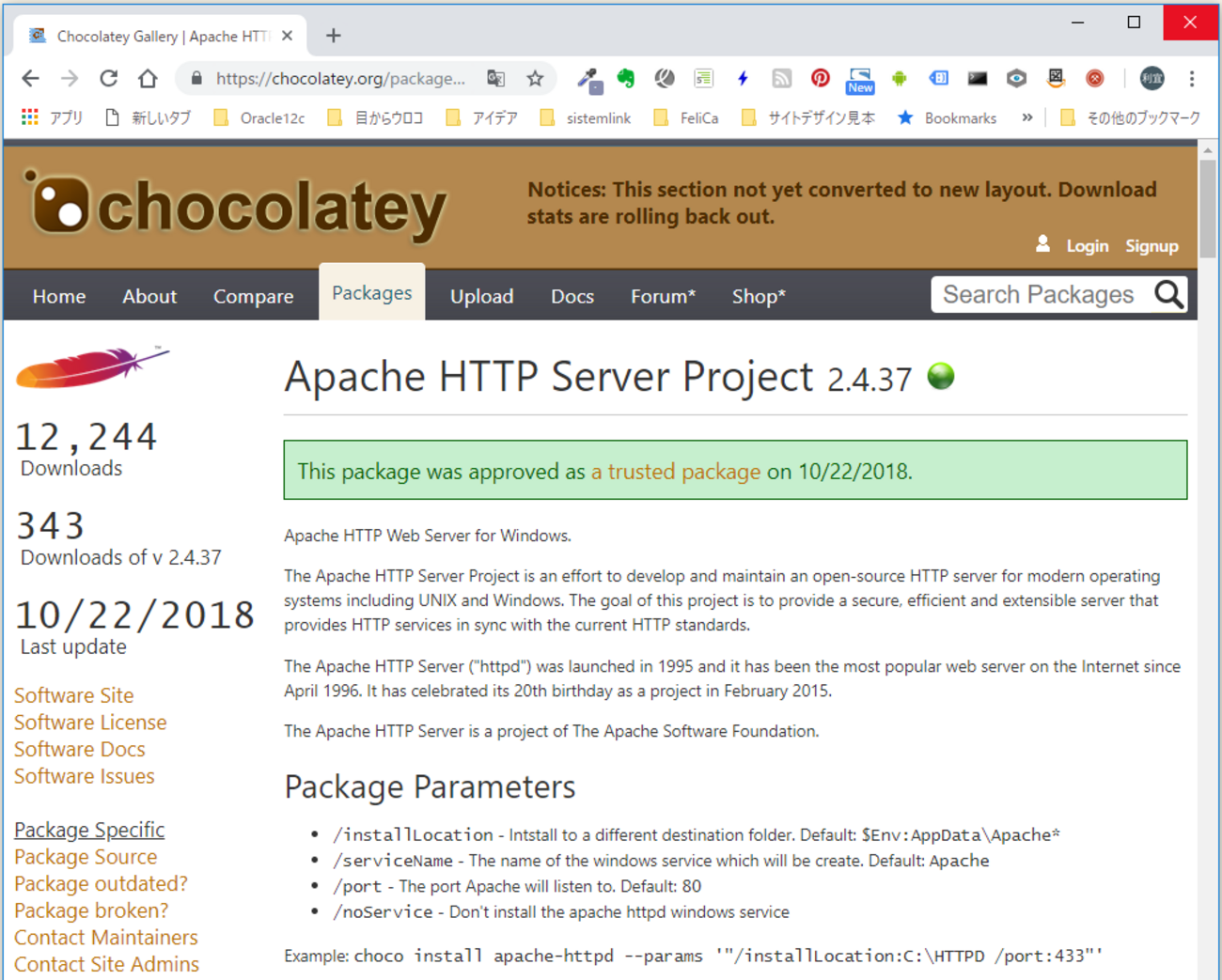Open the Oracle12c bookmark folder
Screen dimensions: 1222x980
tap(259, 117)
